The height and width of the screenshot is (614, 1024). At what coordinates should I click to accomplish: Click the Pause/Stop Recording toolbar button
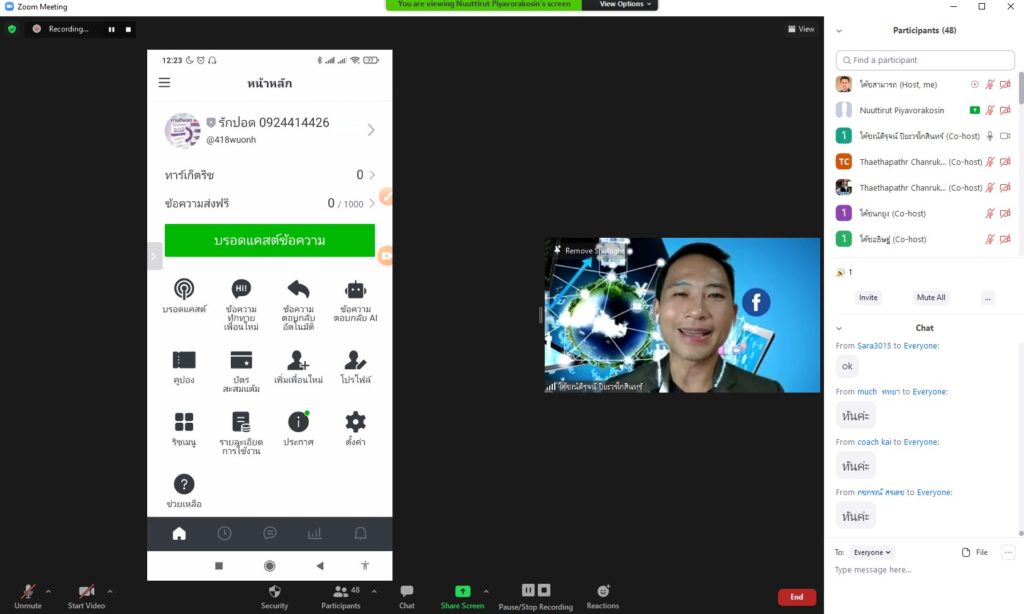(x=536, y=591)
